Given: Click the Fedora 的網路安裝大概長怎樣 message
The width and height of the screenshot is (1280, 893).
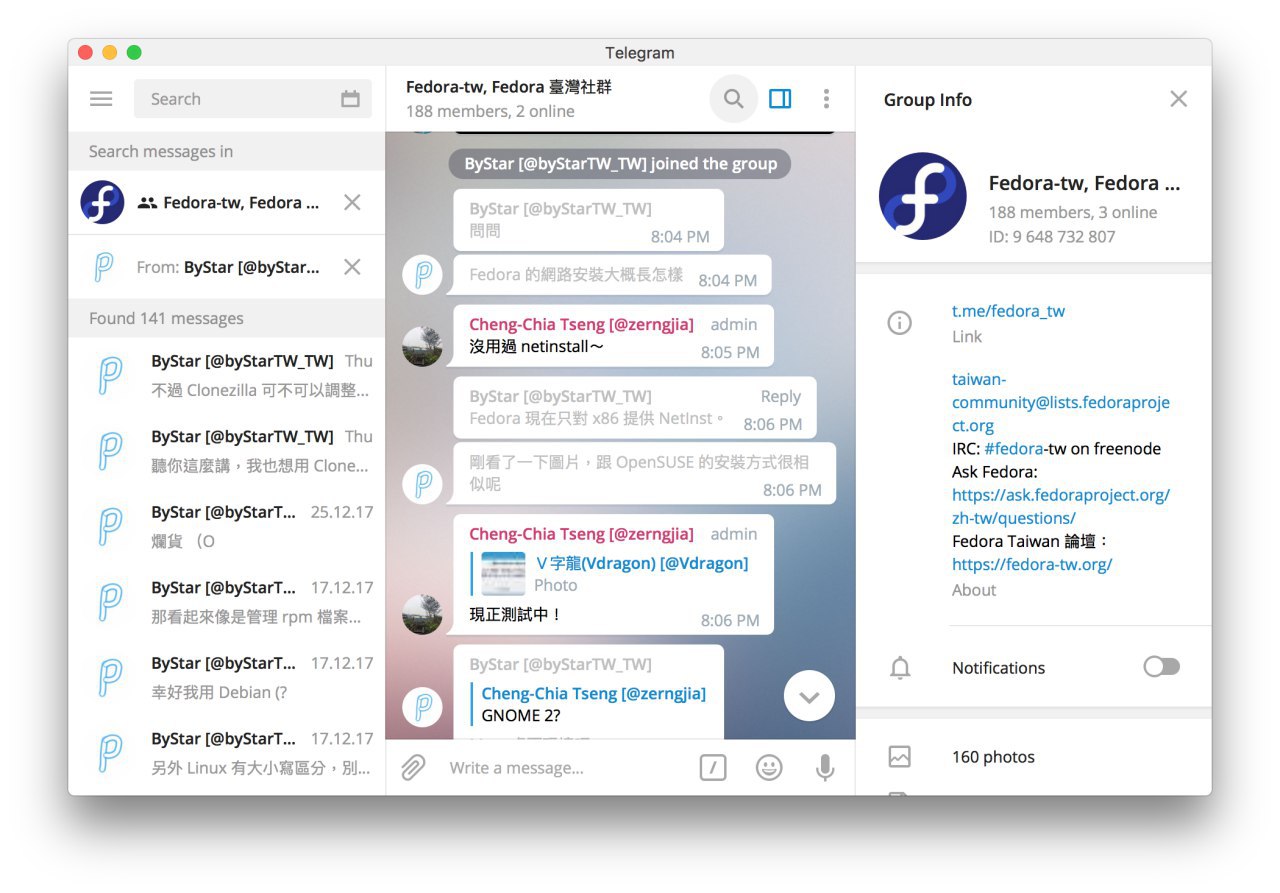Looking at the screenshot, I should [612, 275].
